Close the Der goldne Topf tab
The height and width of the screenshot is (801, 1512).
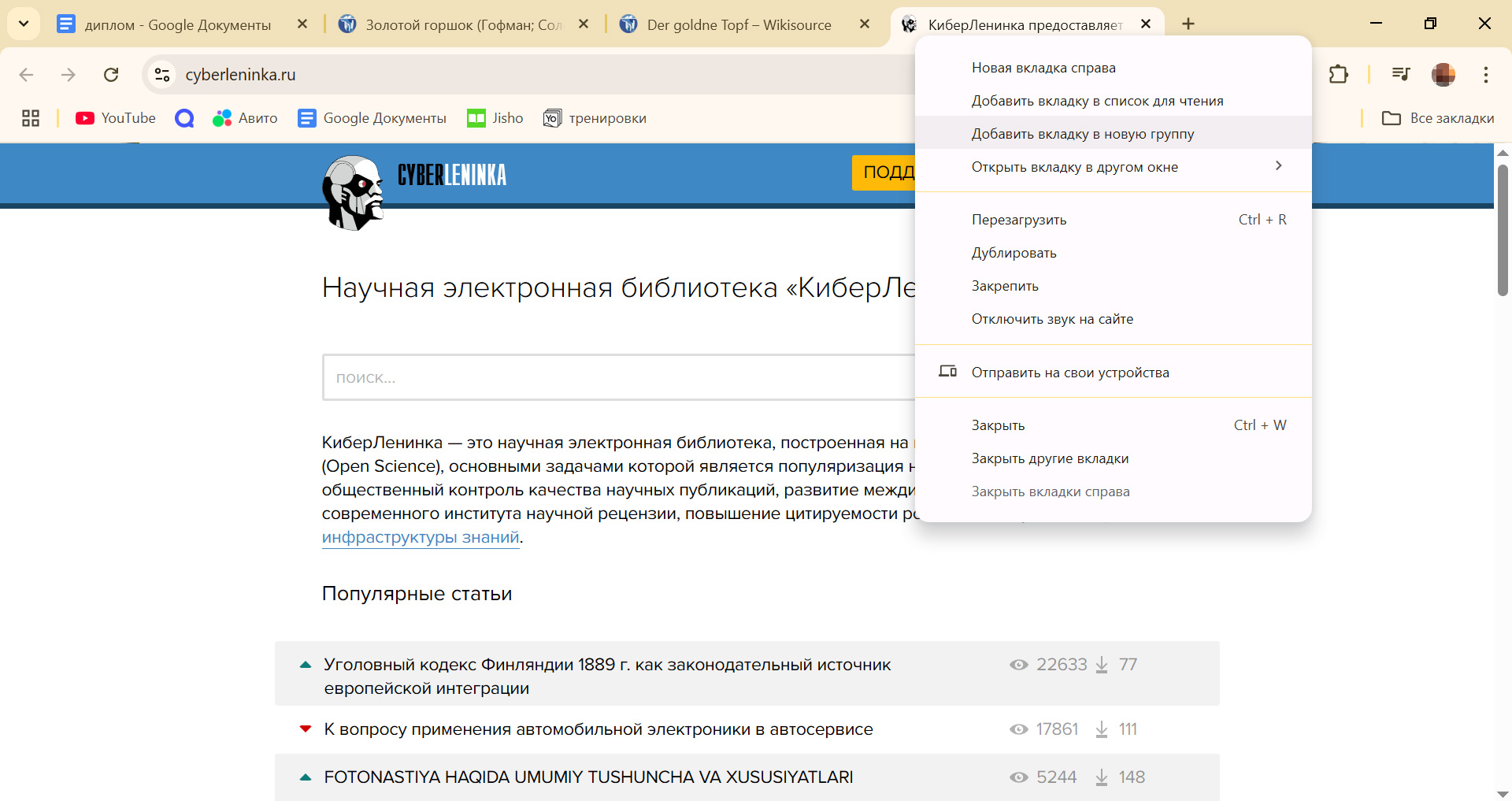click(x=865, y=24)
